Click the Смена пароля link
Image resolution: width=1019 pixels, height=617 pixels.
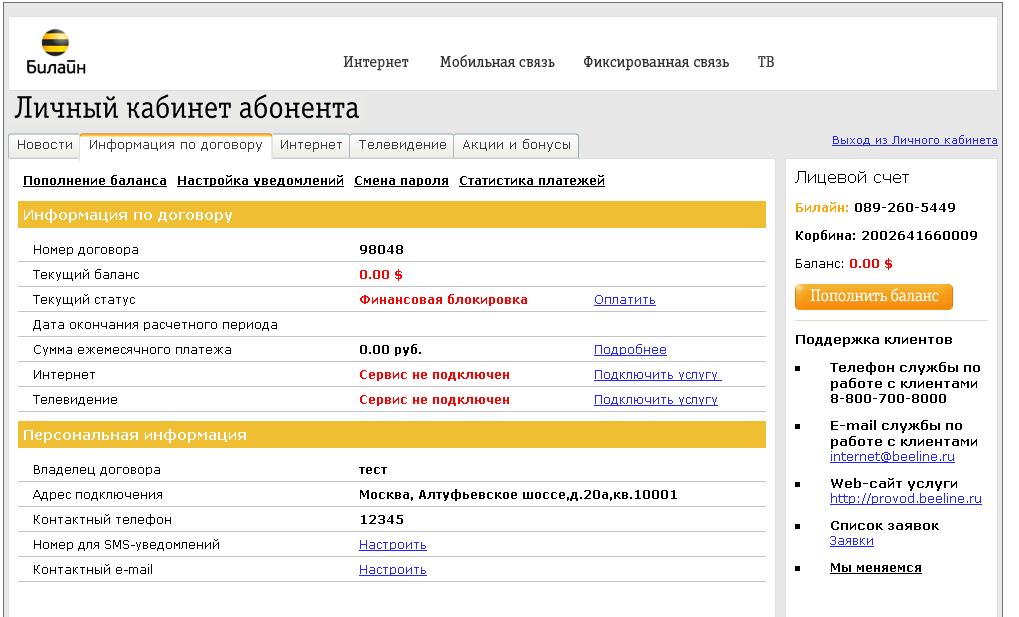click(x=402, y=181)
